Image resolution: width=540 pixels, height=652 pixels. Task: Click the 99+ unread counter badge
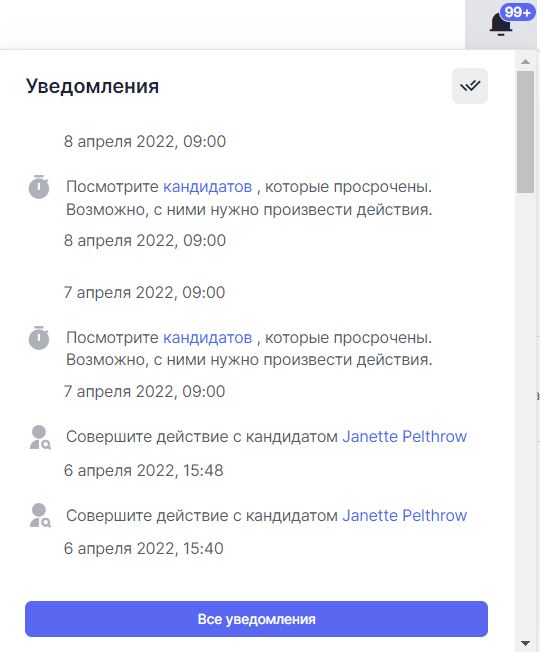pos(518,12)
